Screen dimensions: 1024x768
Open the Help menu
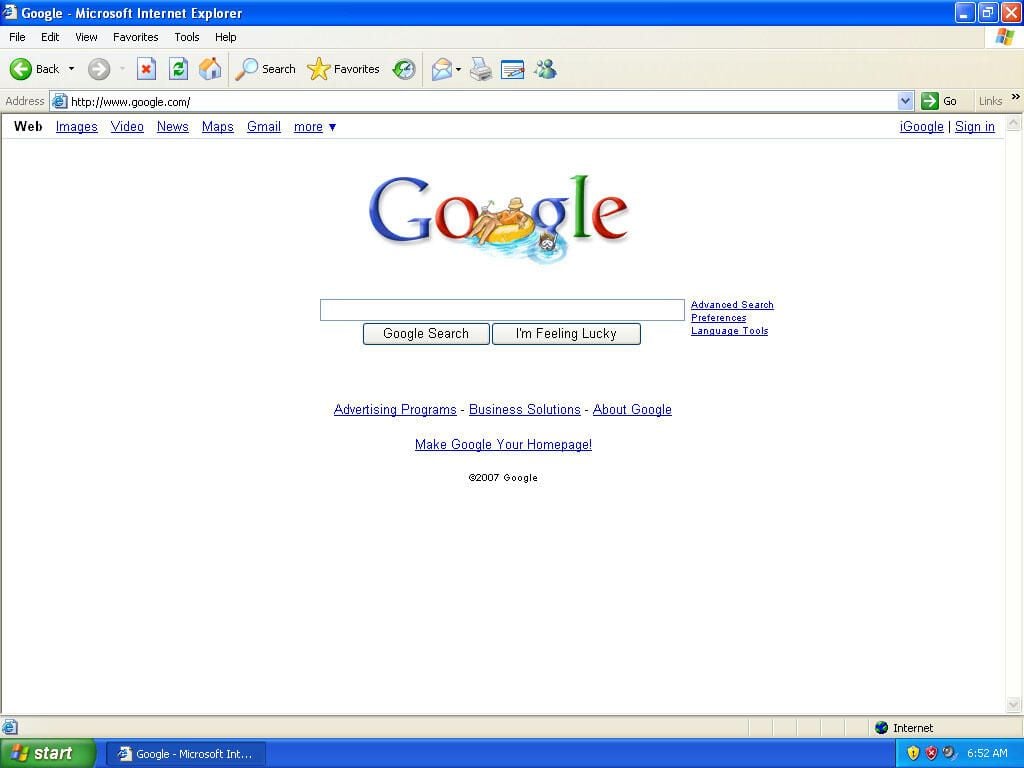[225, 37]
